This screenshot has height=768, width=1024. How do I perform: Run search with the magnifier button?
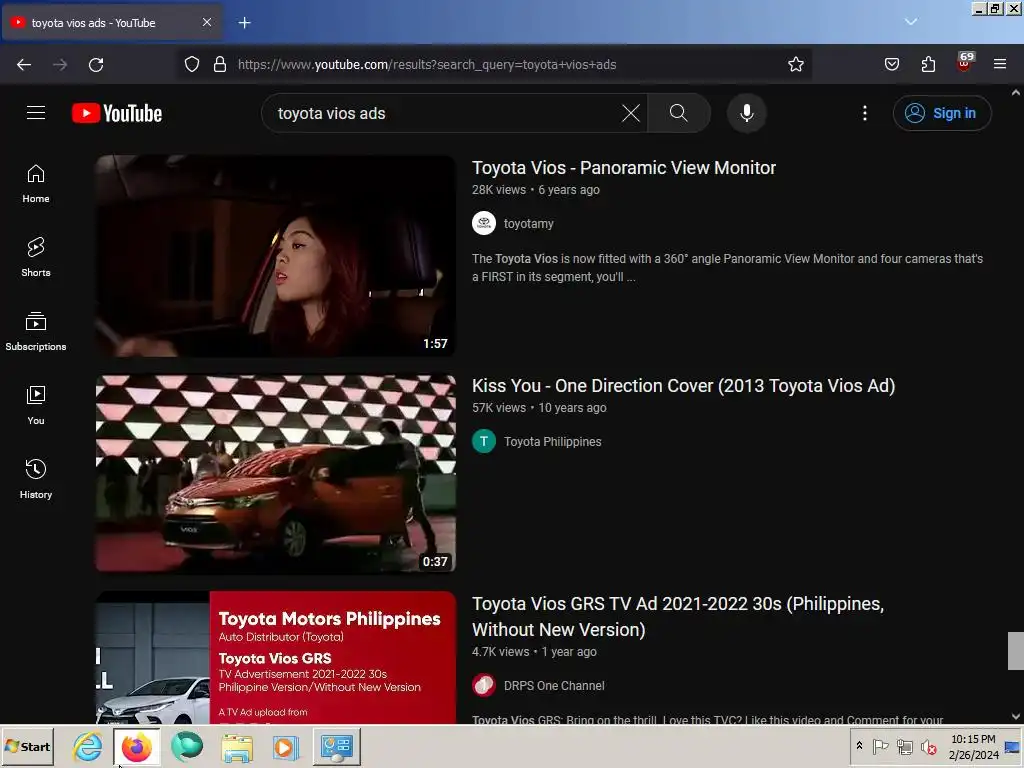point(679,113)
